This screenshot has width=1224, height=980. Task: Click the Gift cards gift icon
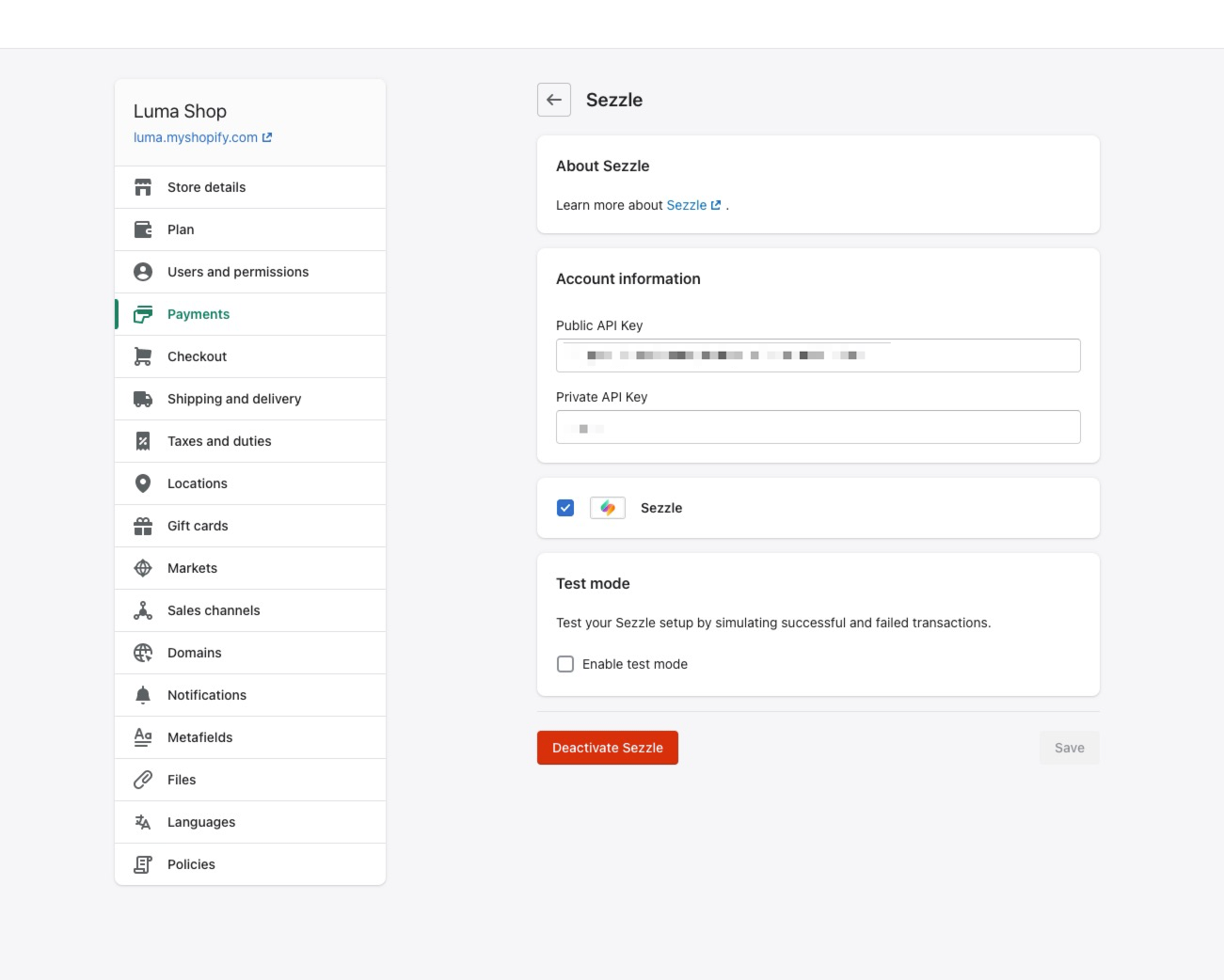coord(143,526)
